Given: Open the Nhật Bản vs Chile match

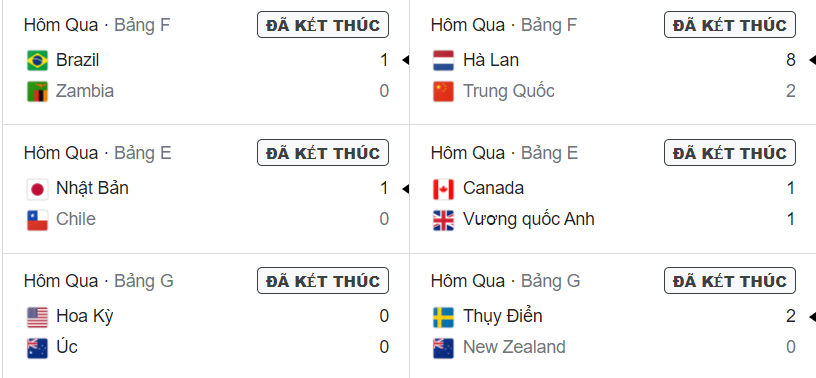Looking at the screenshot, I should (x=206, y=189).
